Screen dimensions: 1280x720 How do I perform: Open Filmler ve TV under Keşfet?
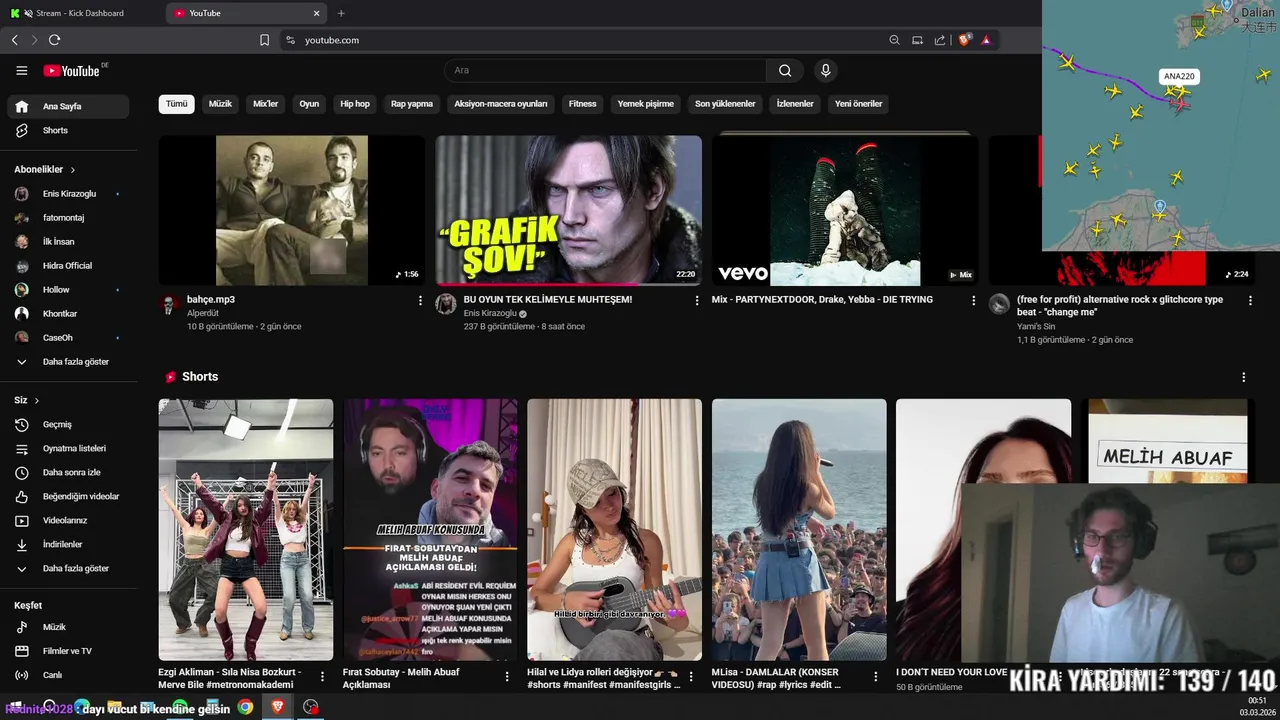coord(68,651)
